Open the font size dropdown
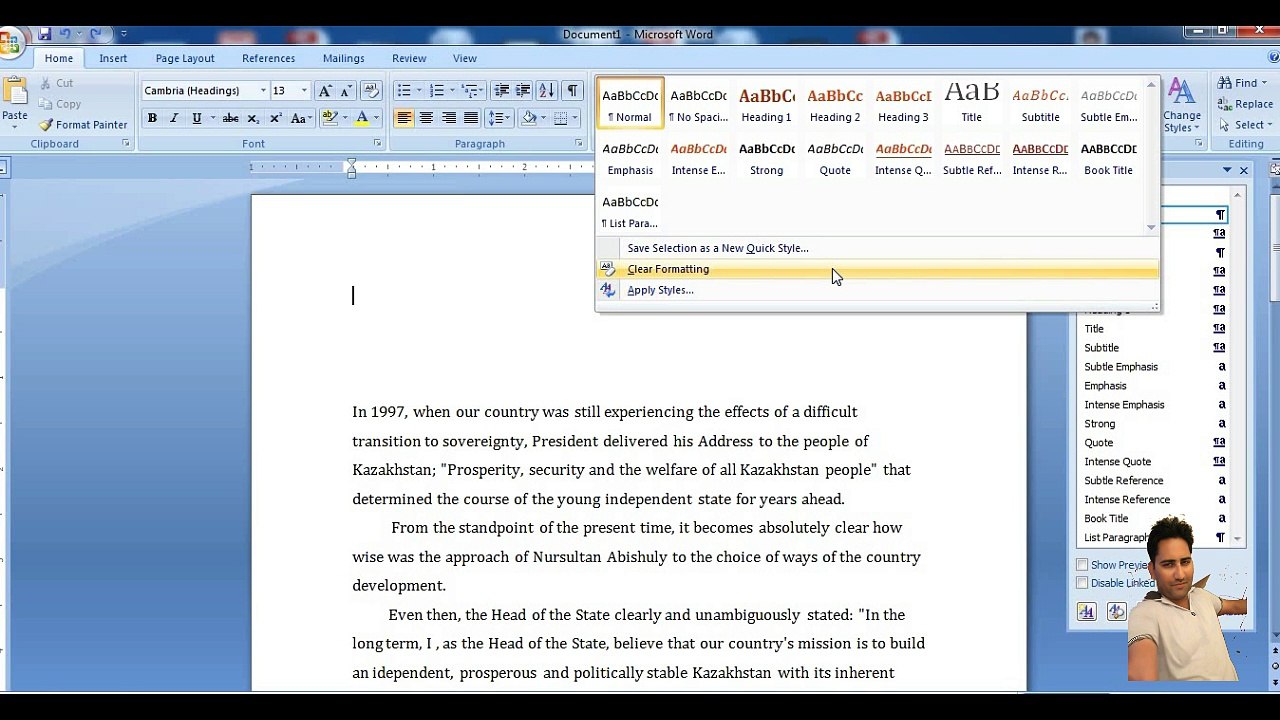 [x=304, y=91]
